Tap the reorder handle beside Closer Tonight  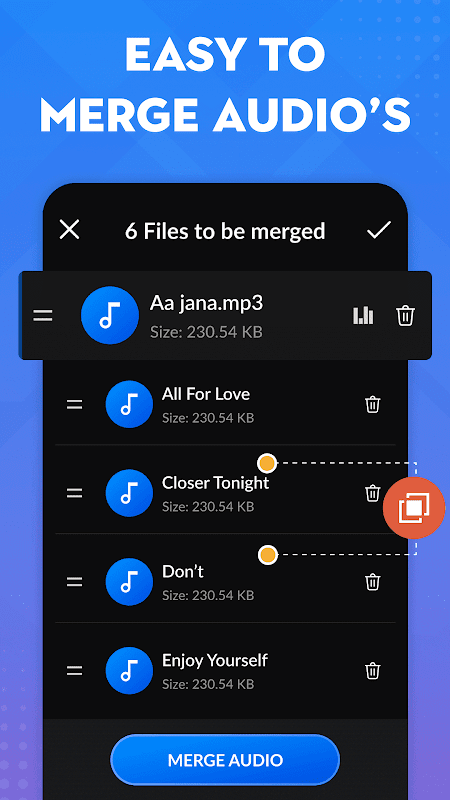click(x=74, y=493)
